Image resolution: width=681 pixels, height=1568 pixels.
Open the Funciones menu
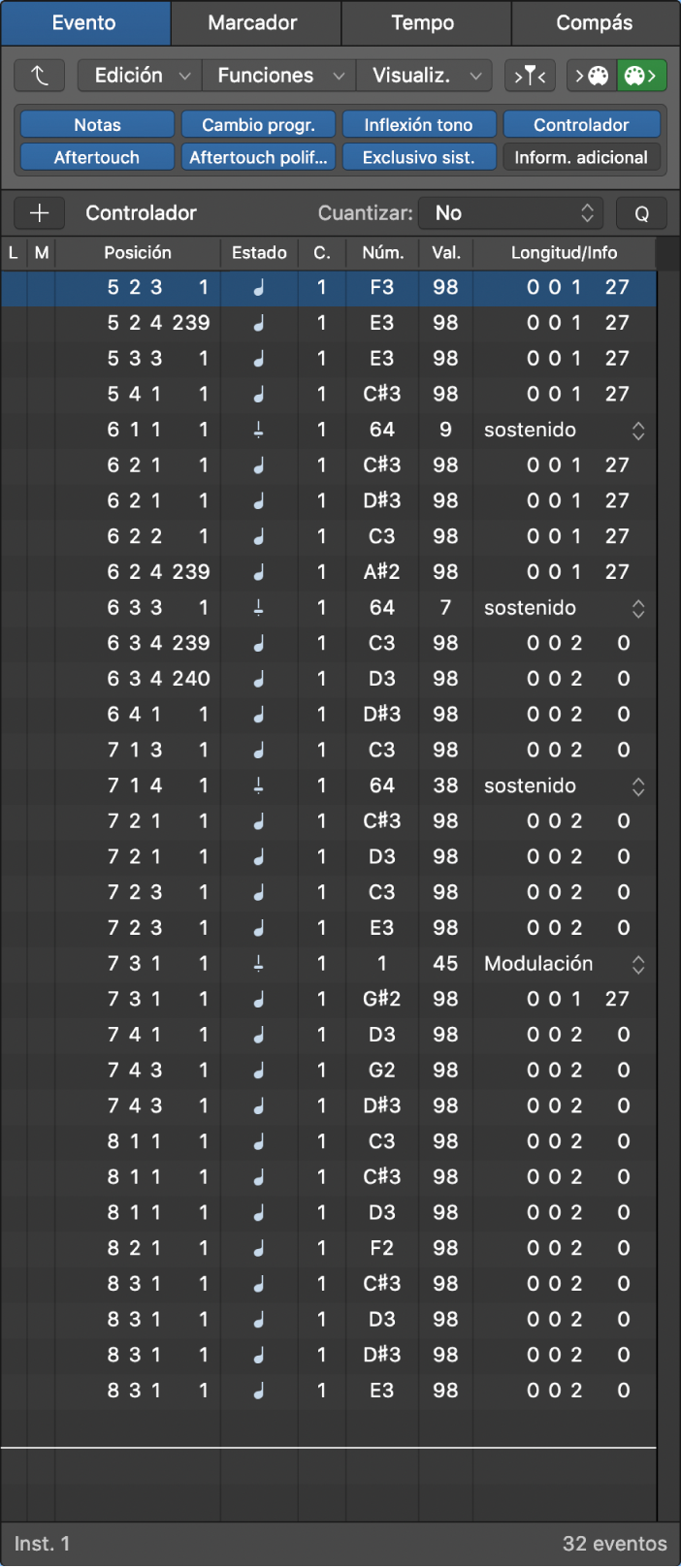(279, 75)
